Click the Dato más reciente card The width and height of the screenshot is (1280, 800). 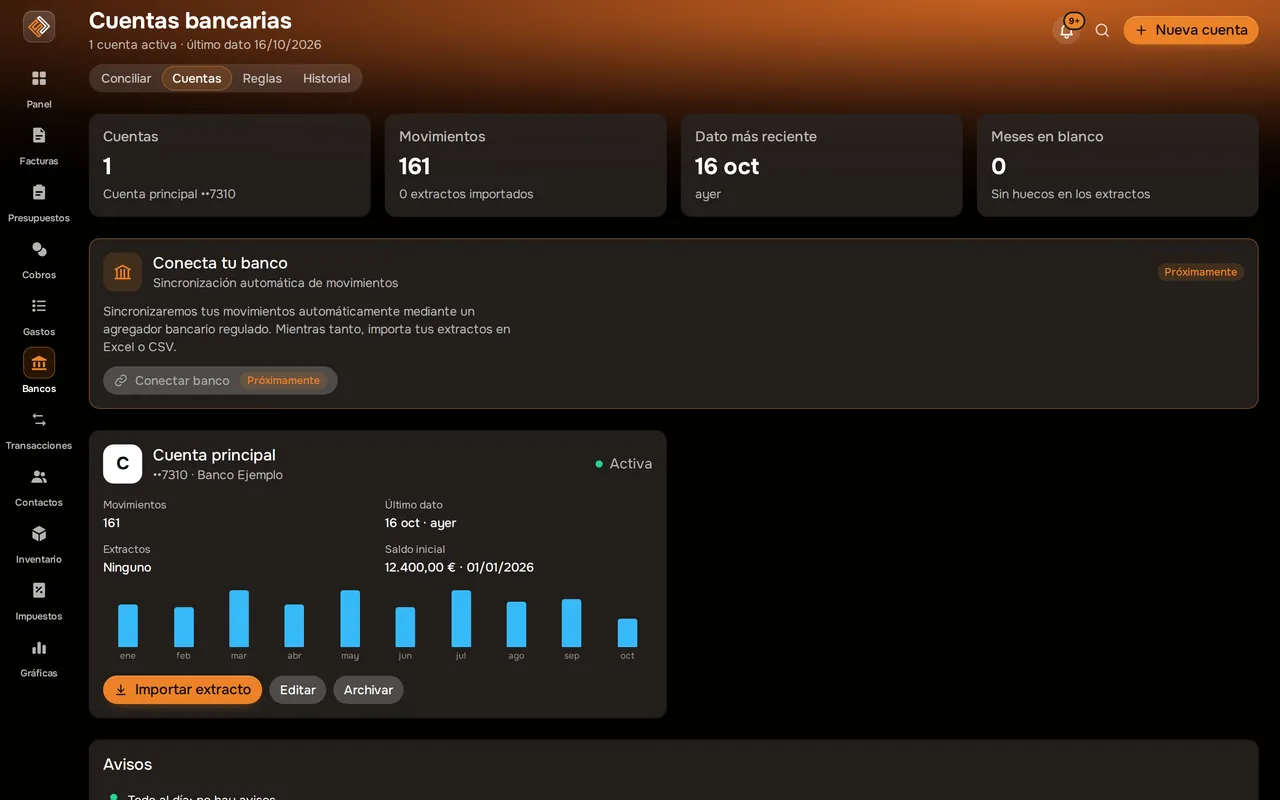(x=822, y=165)
